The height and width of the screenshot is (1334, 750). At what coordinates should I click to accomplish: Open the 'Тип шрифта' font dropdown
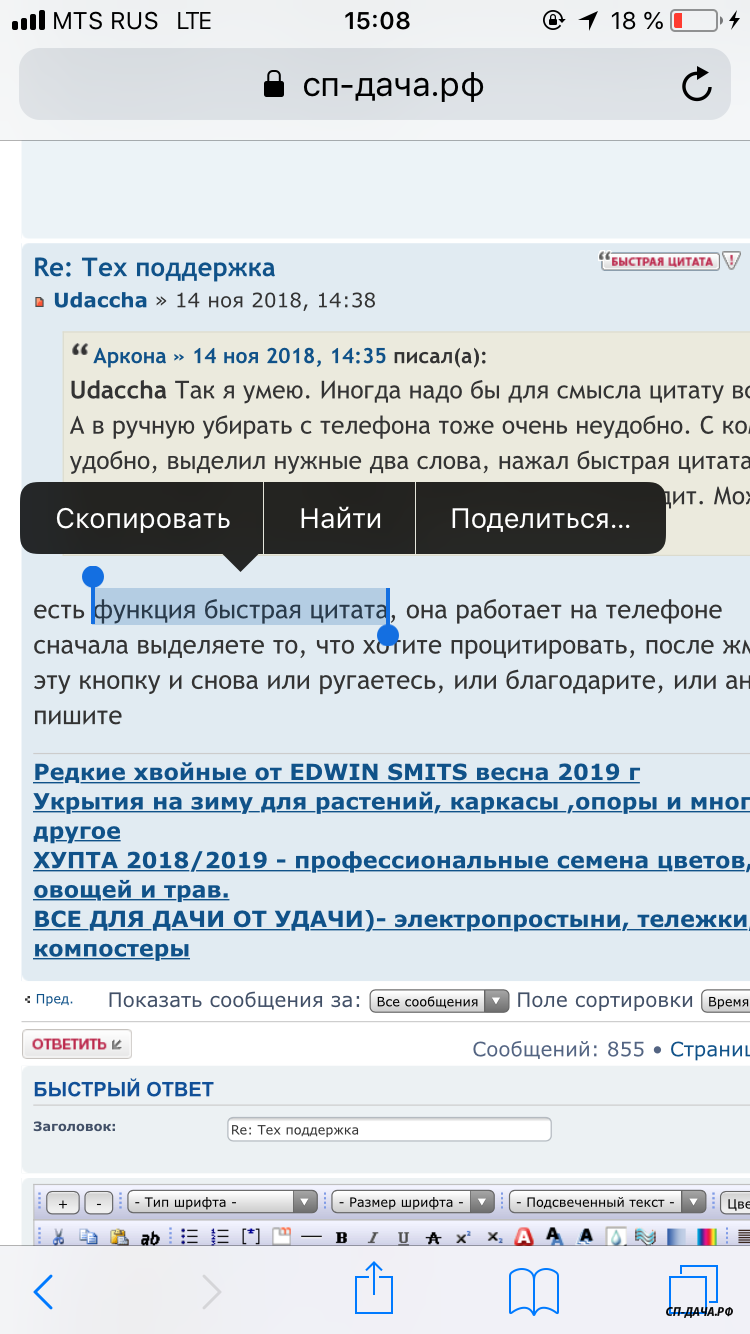click(222, 1202)
